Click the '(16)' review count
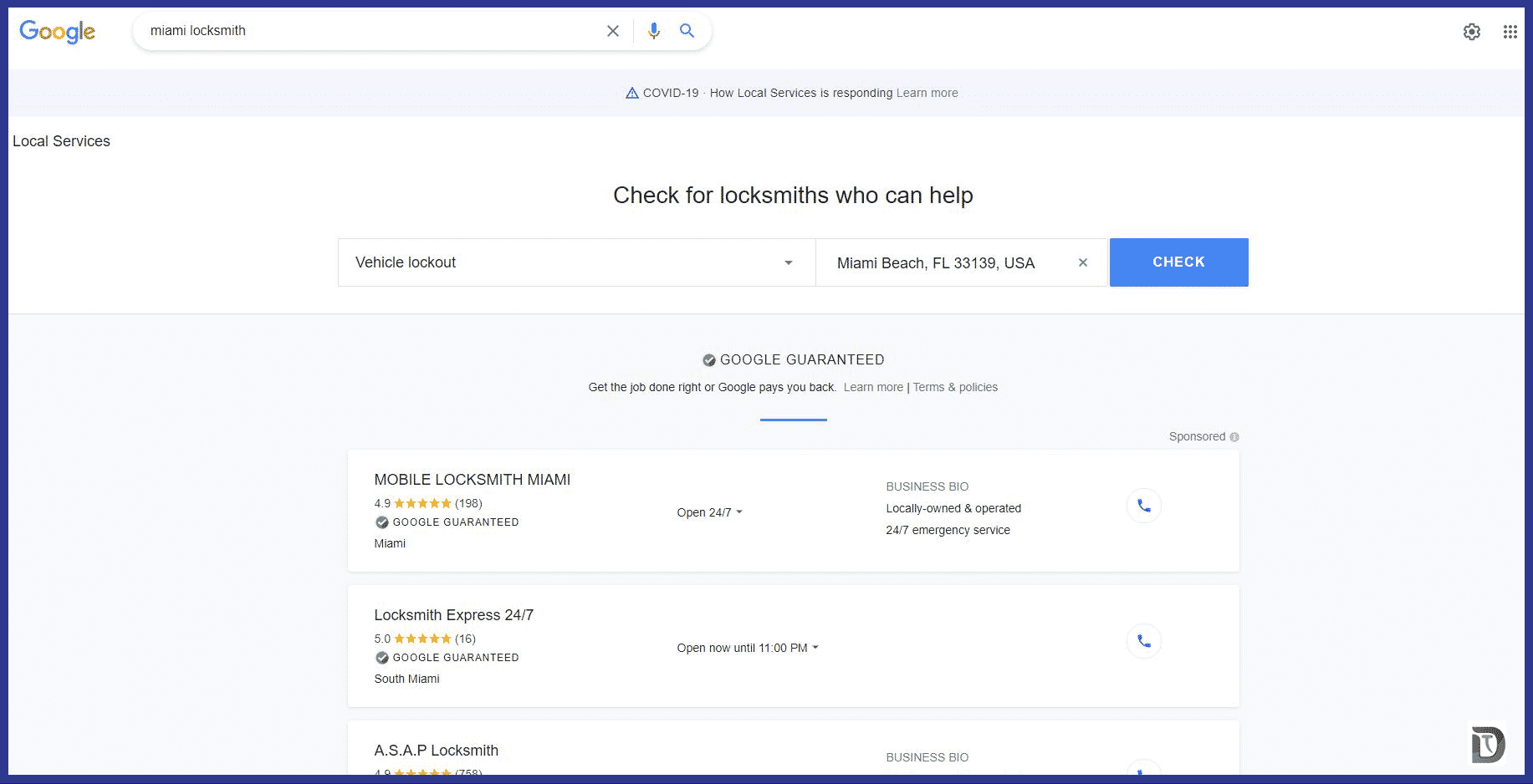This screenshot has height=784, width=1533. click(x=465, y=639)
